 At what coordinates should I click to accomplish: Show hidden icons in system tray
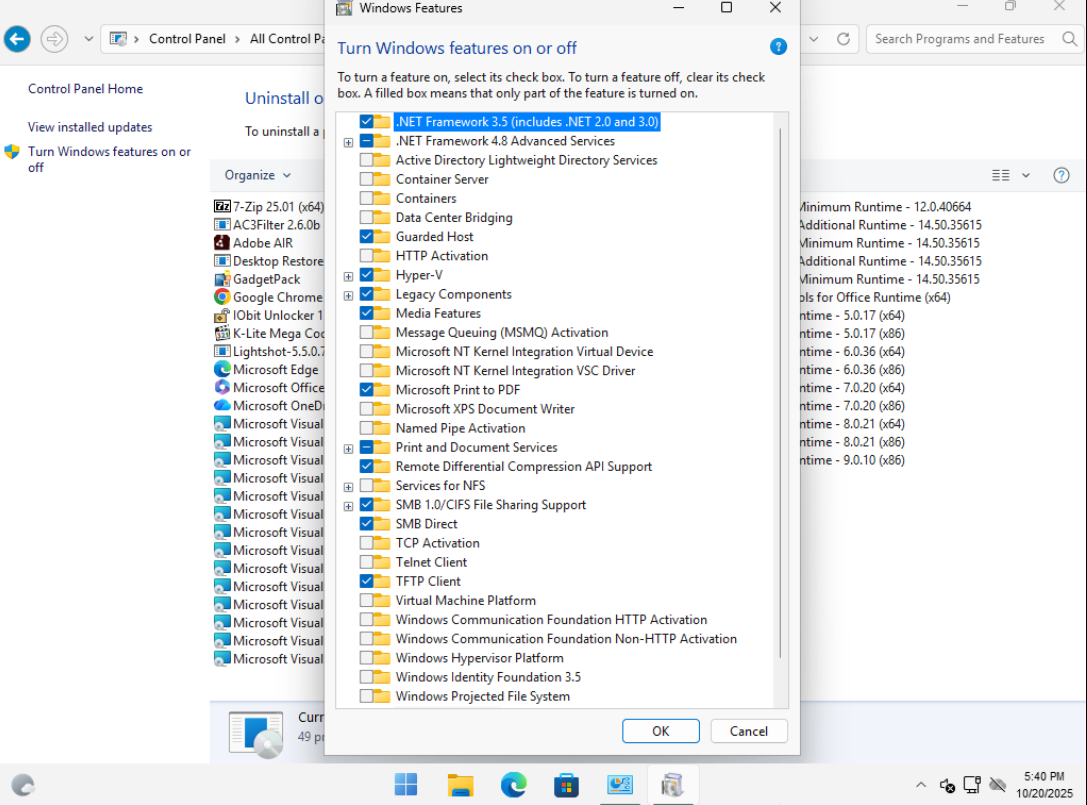[x=921, y=785]
